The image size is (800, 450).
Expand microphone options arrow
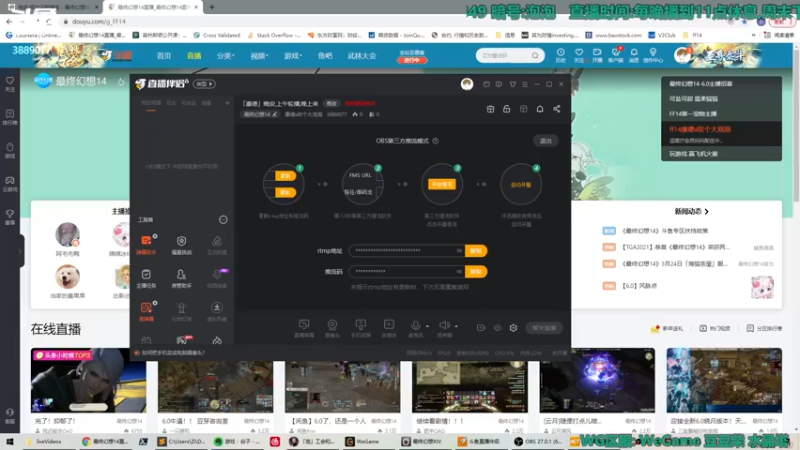[427, 326]
